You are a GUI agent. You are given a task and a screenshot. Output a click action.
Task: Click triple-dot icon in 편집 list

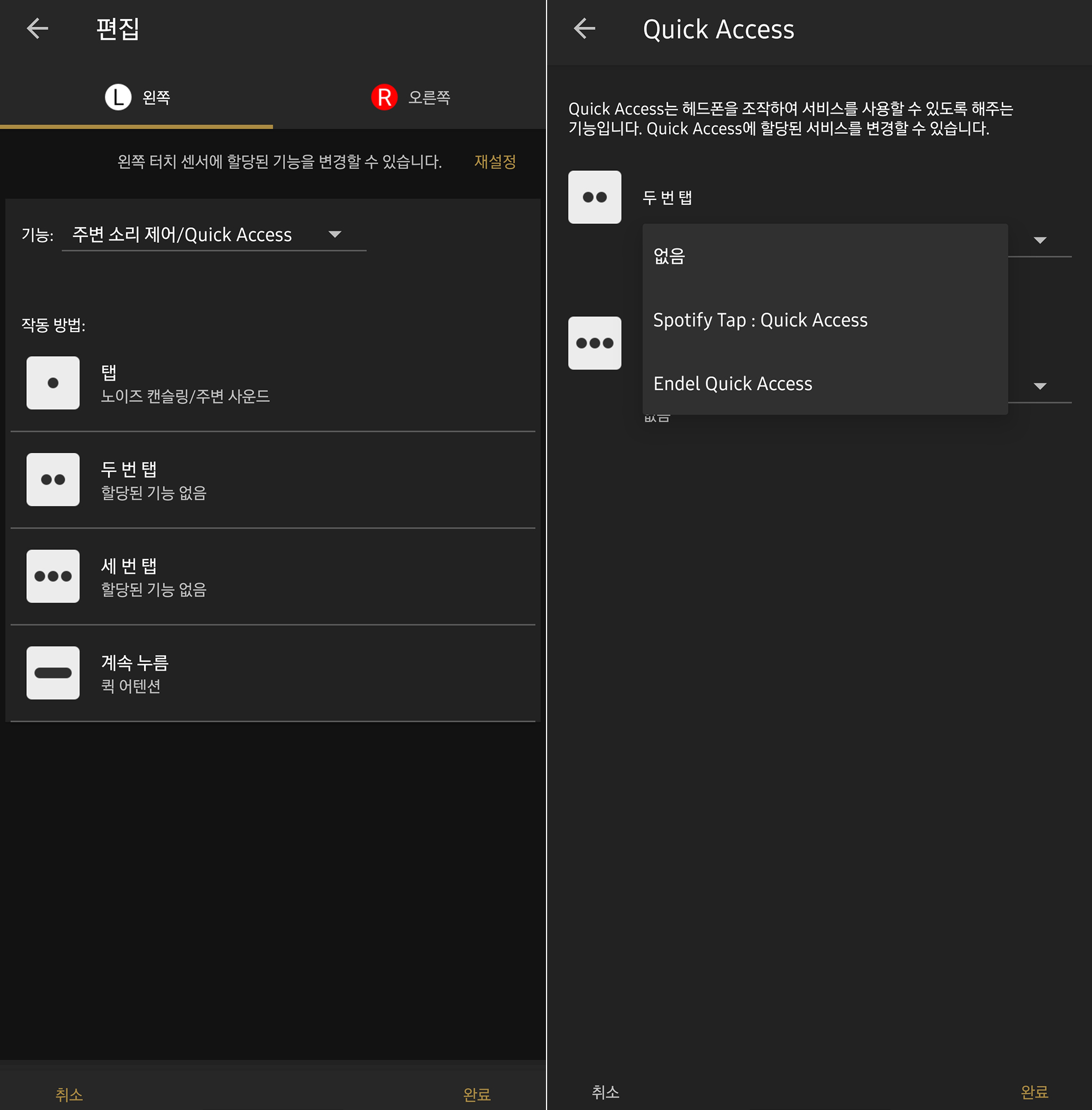tap(53, 576)
